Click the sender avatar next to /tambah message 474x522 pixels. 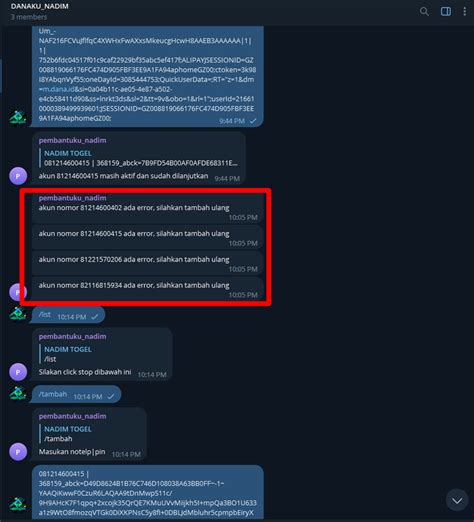click(18, 394)
